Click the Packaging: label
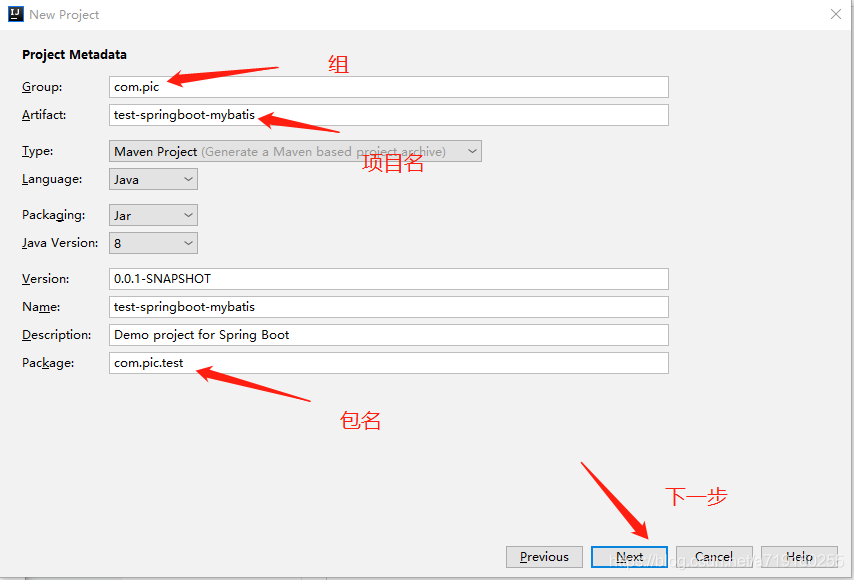The width and height of the screenshot is (854, 580). pyautogui.click(x=53, y=215)
